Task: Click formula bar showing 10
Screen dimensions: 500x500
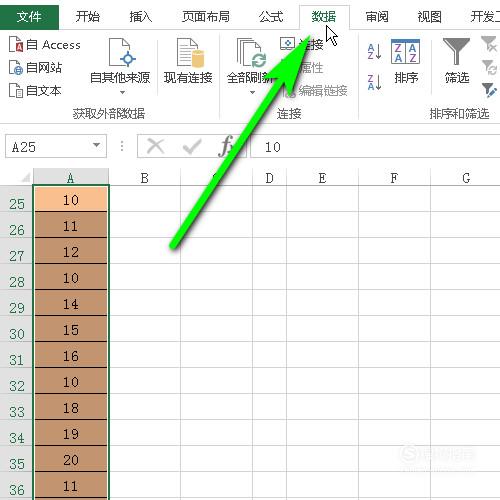Action: [x=375, y=146]
